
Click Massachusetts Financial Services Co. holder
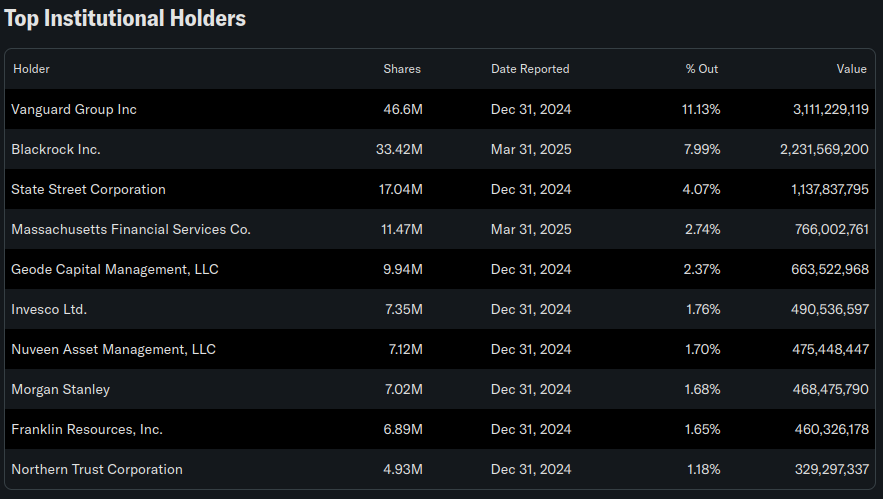point(131,229)
